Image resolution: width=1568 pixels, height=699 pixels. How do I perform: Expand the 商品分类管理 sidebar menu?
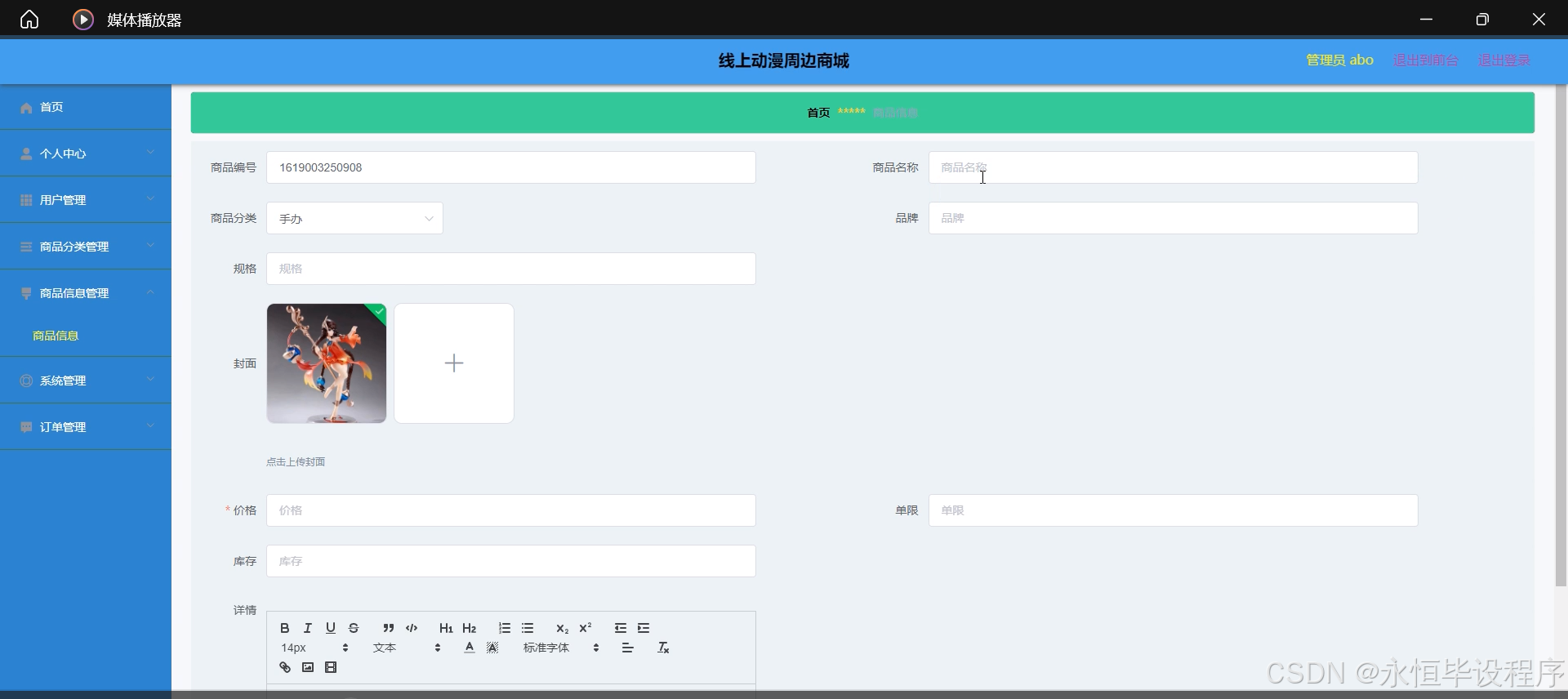(86, 247)
